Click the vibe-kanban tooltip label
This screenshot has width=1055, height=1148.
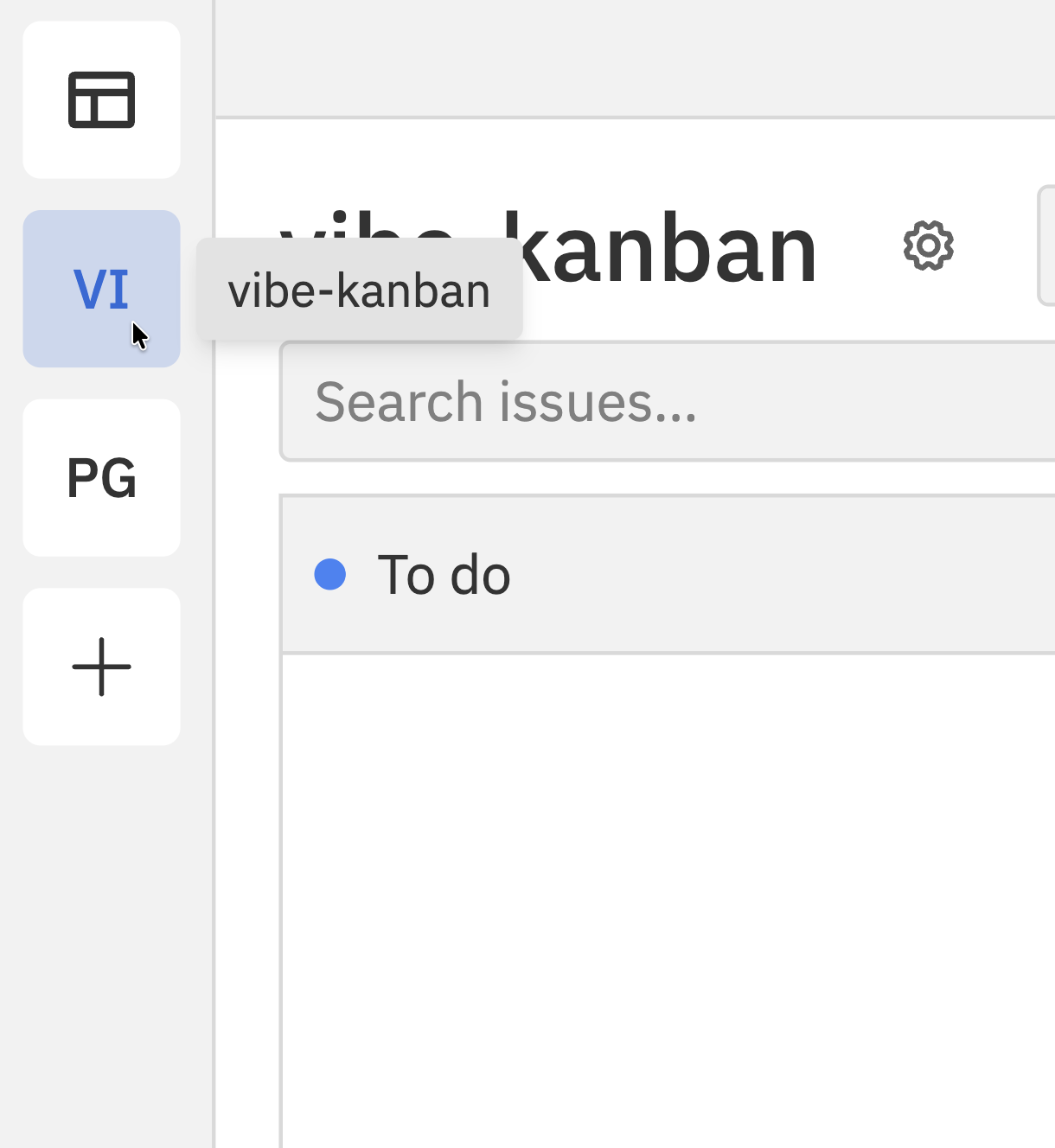[x=359, y=290]
